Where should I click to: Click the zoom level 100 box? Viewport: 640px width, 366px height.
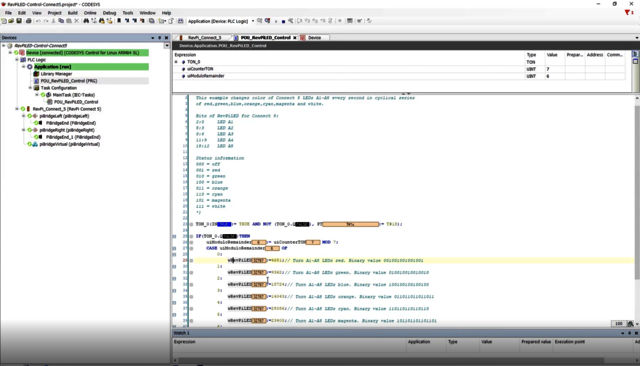619,324
